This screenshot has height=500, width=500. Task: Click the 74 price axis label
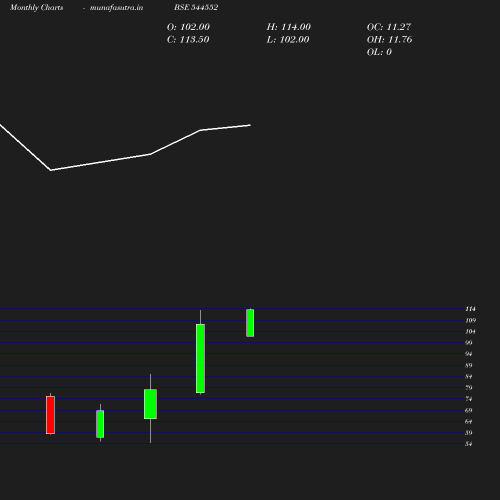pyautogui.click(x=469, y=399)
